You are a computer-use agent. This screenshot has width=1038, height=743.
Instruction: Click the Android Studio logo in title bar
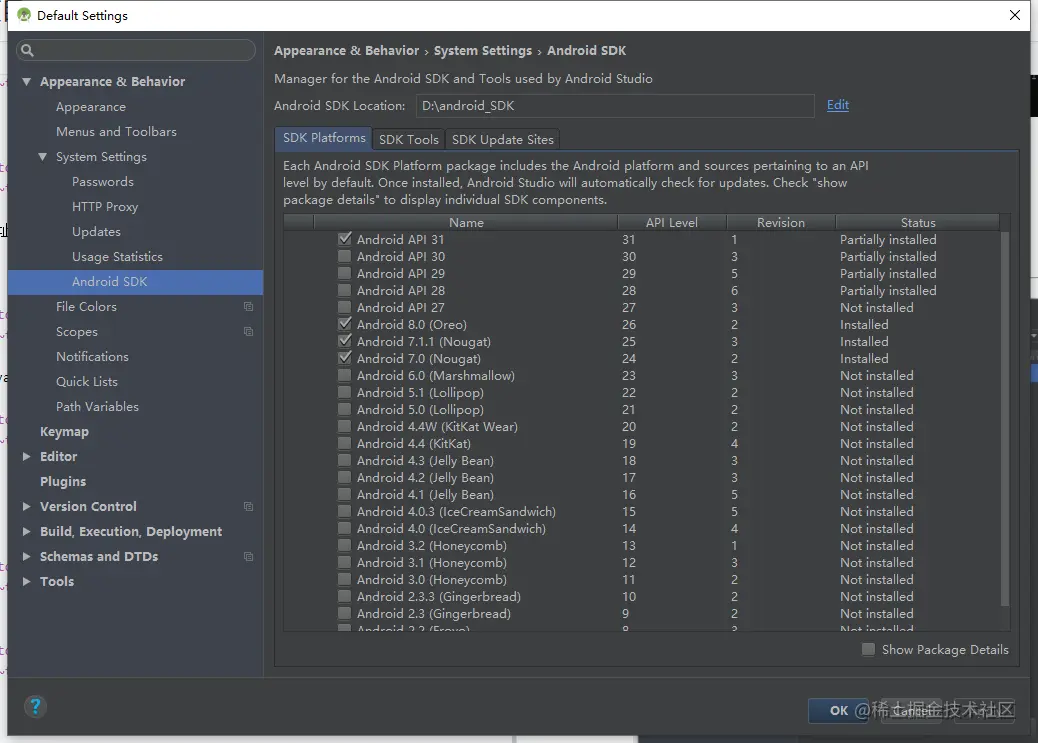click(x=24, y=15)
